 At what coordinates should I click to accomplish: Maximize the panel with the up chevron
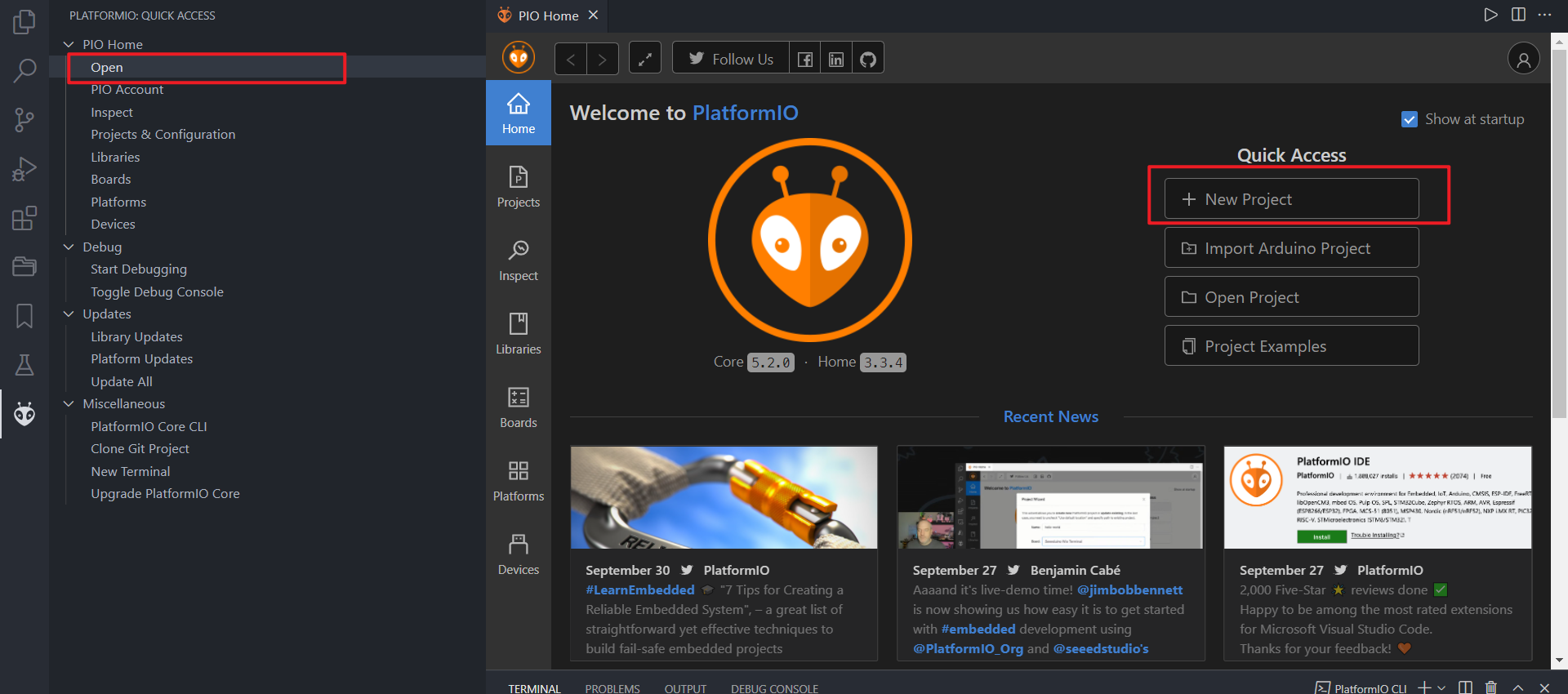pos(1518,687)
